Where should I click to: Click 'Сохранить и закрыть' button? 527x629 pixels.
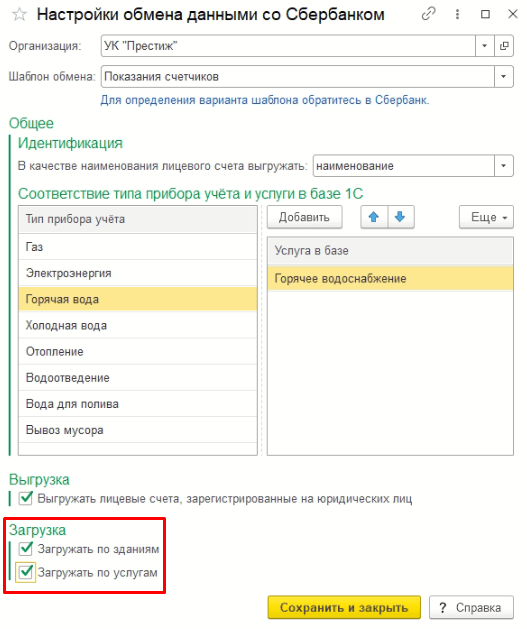click(x=344, y=607)
